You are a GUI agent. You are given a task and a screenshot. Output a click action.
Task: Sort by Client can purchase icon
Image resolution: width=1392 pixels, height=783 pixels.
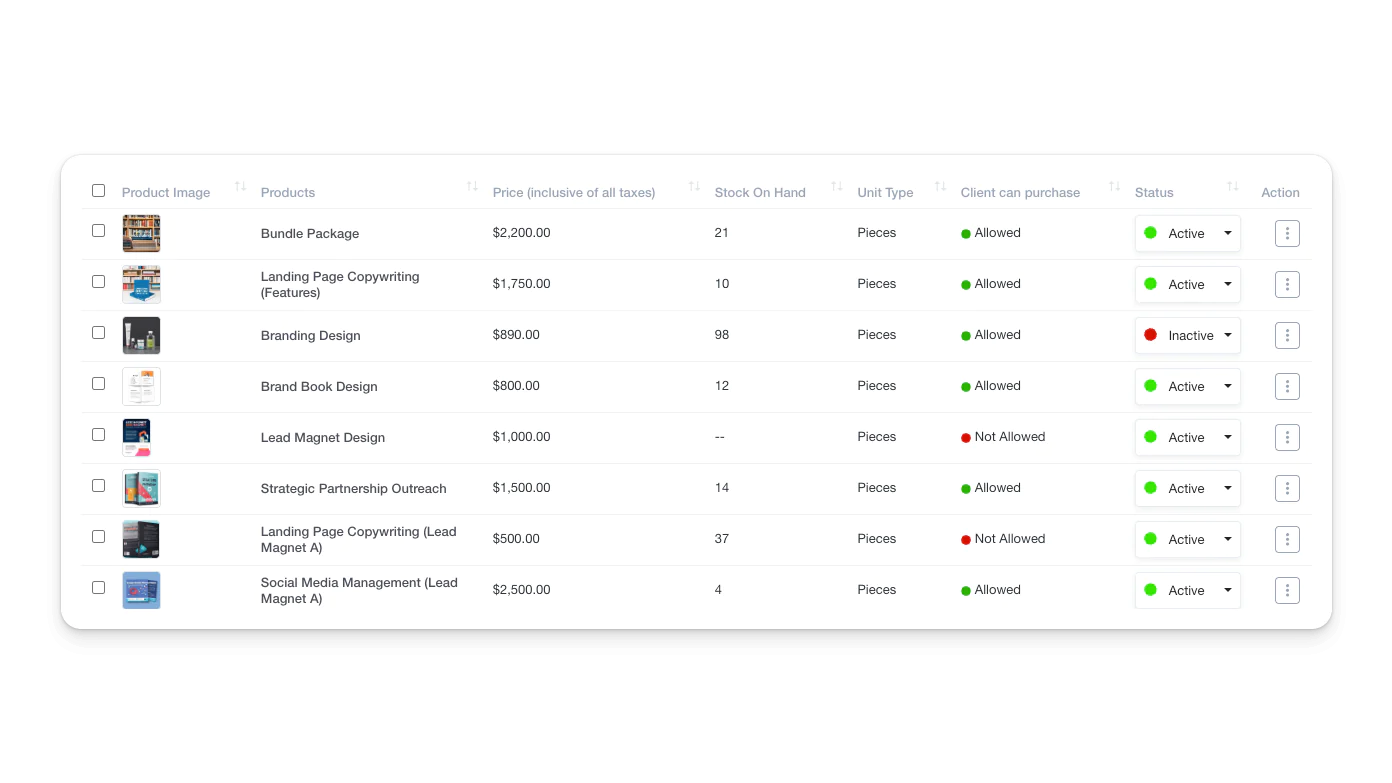tap(1114, 187)
